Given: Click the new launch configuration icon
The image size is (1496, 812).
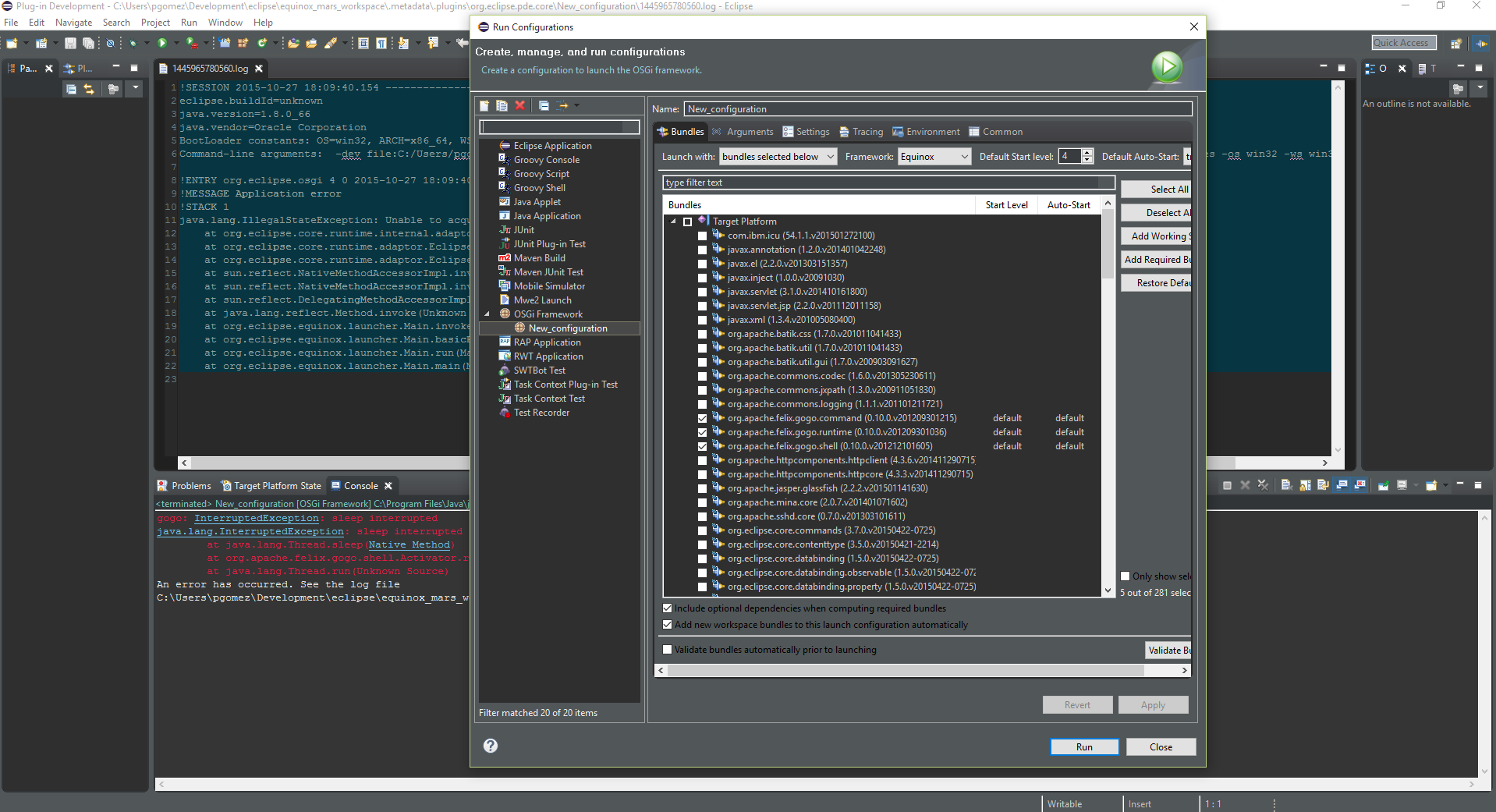Looking at the screenshot, I should tap(484, 106).
